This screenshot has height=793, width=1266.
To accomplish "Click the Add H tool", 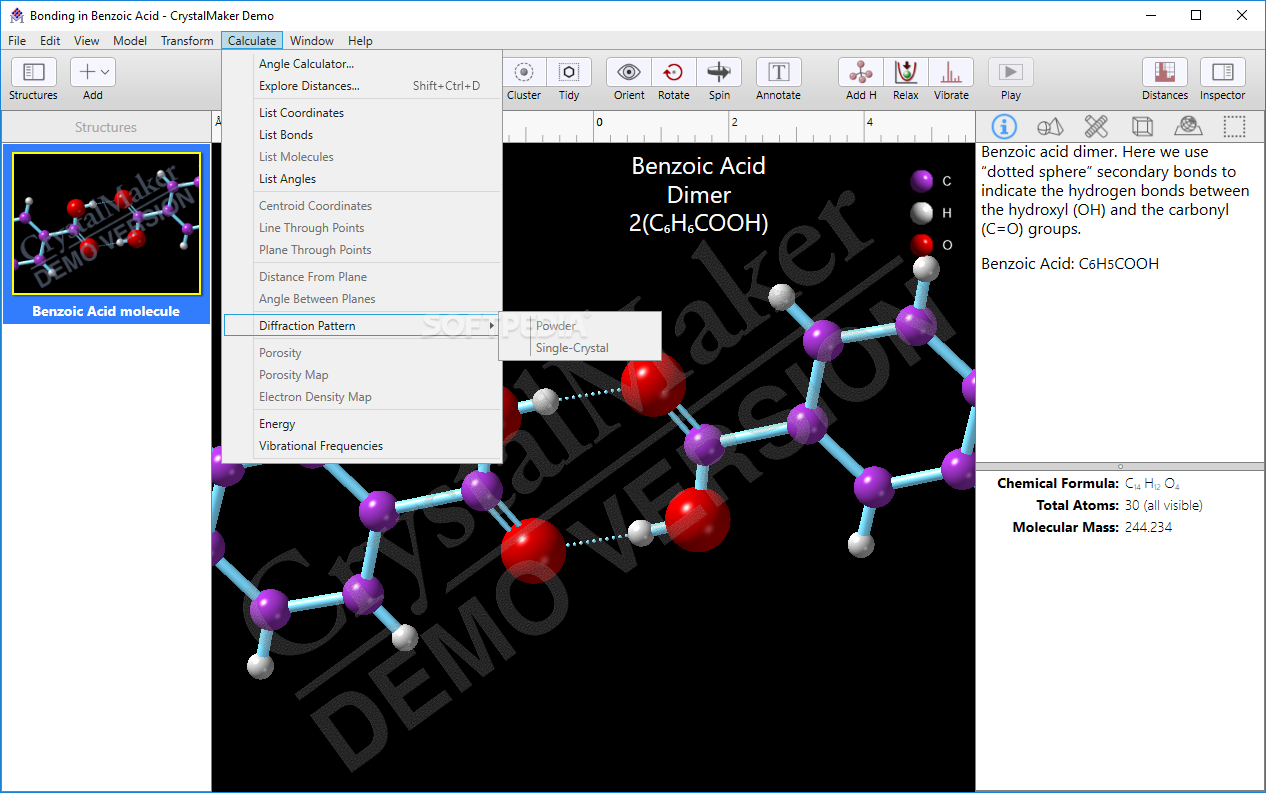I will (861, 73).
